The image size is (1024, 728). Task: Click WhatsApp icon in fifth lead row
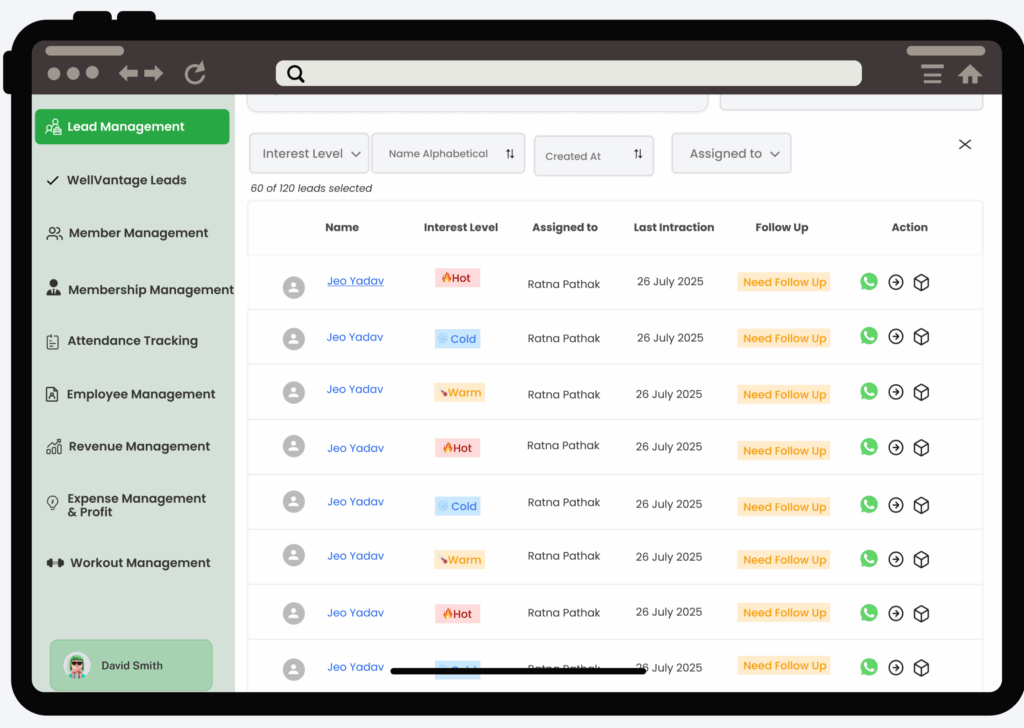tap(868, 505)
